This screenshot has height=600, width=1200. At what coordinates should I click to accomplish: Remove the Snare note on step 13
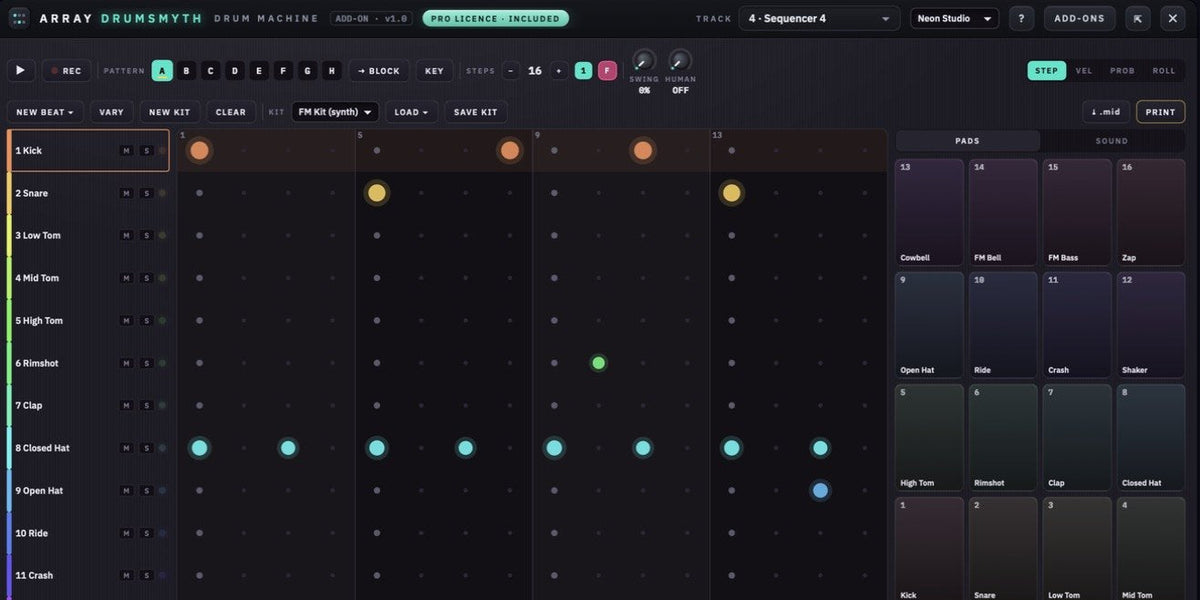[x=732, y=193]
